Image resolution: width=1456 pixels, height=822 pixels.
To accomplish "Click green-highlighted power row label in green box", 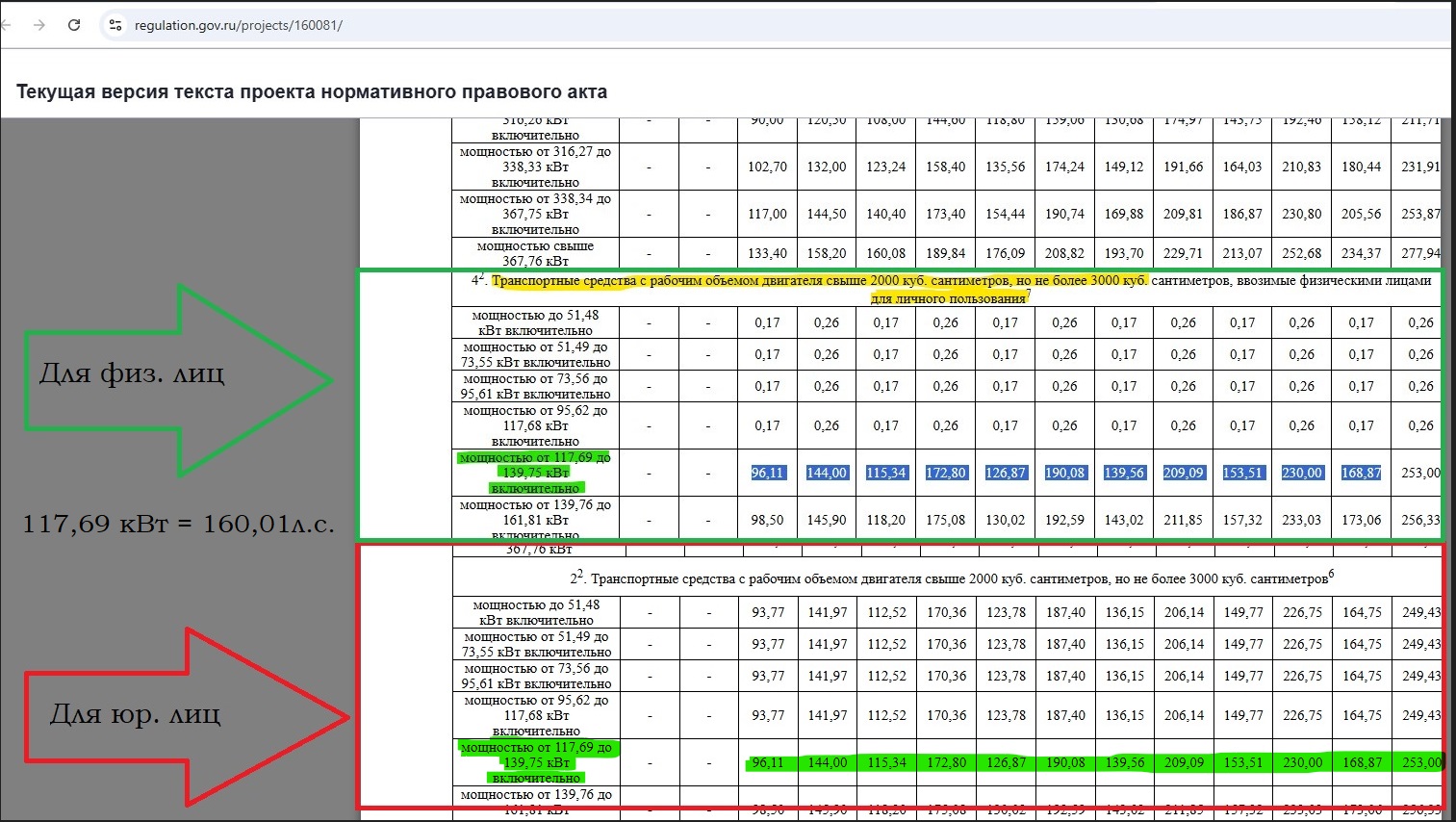I will (x=535, y=473).
